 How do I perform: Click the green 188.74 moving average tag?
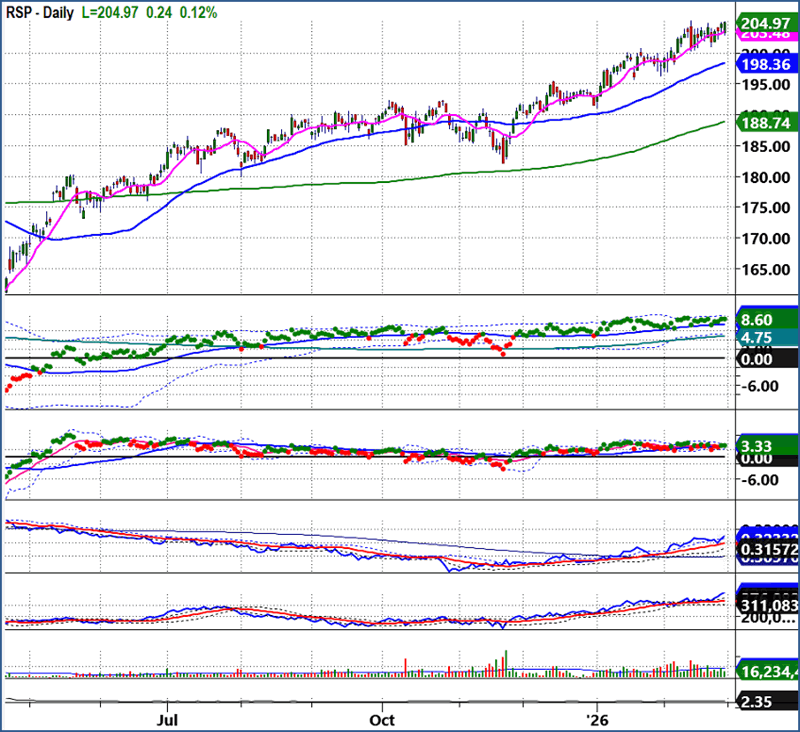pos(765,122)
